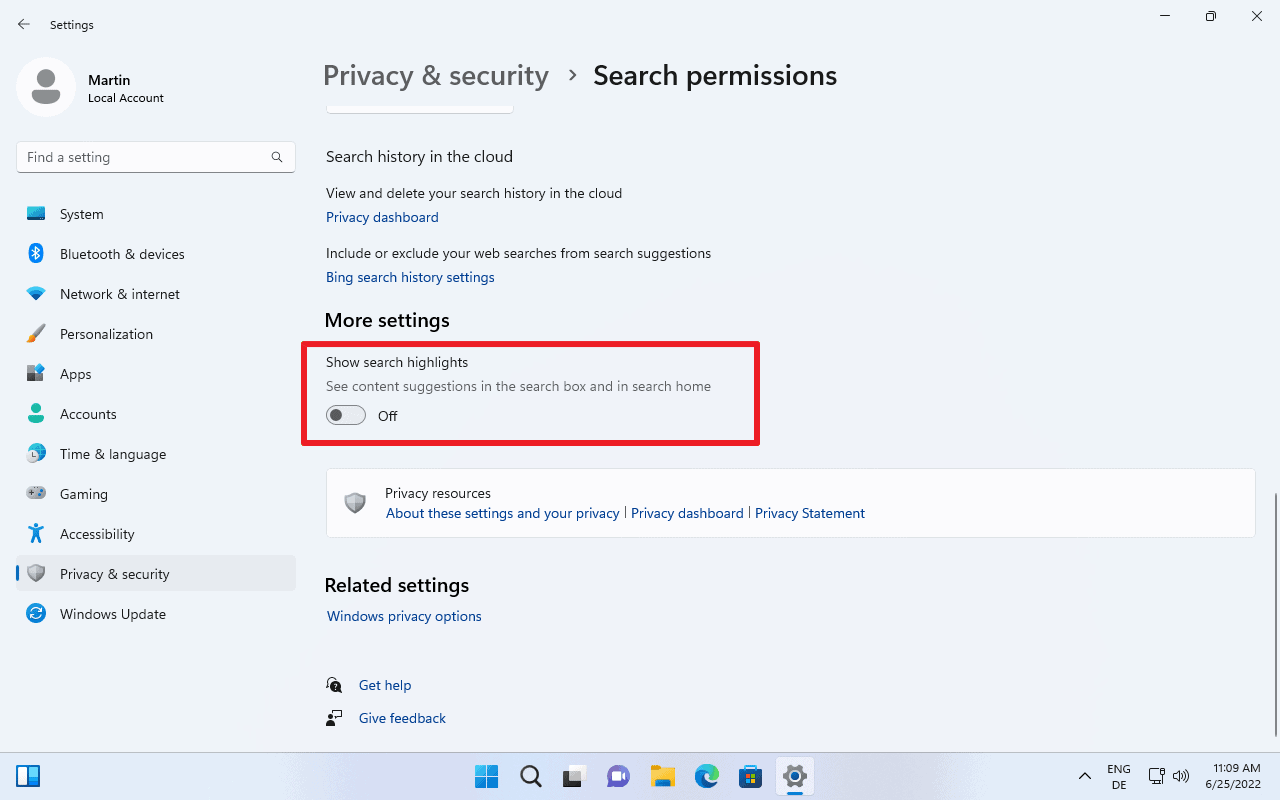Select Network & internet in the sidebar

pos(120,294)
